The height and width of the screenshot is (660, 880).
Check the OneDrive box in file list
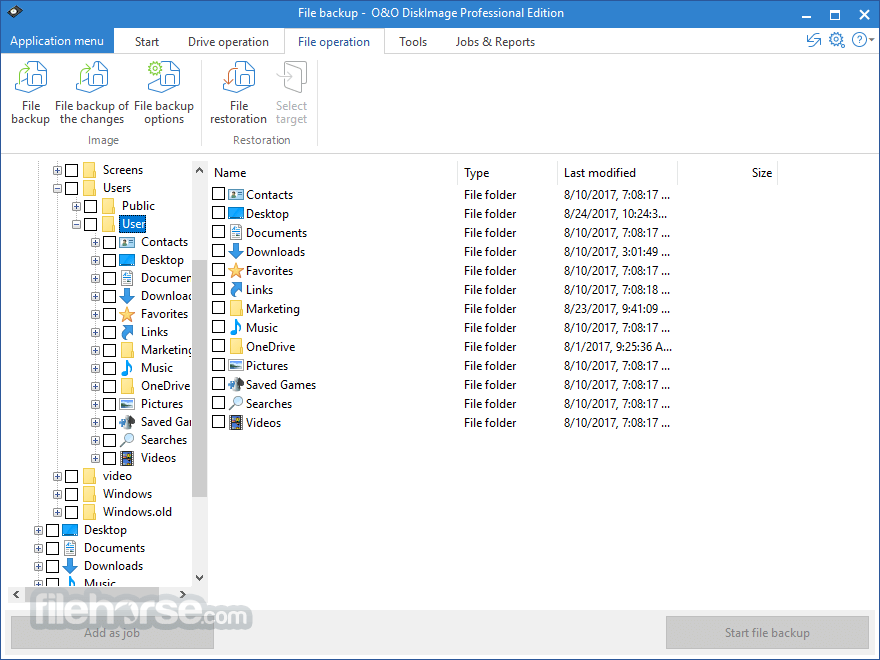click(218, 346)
